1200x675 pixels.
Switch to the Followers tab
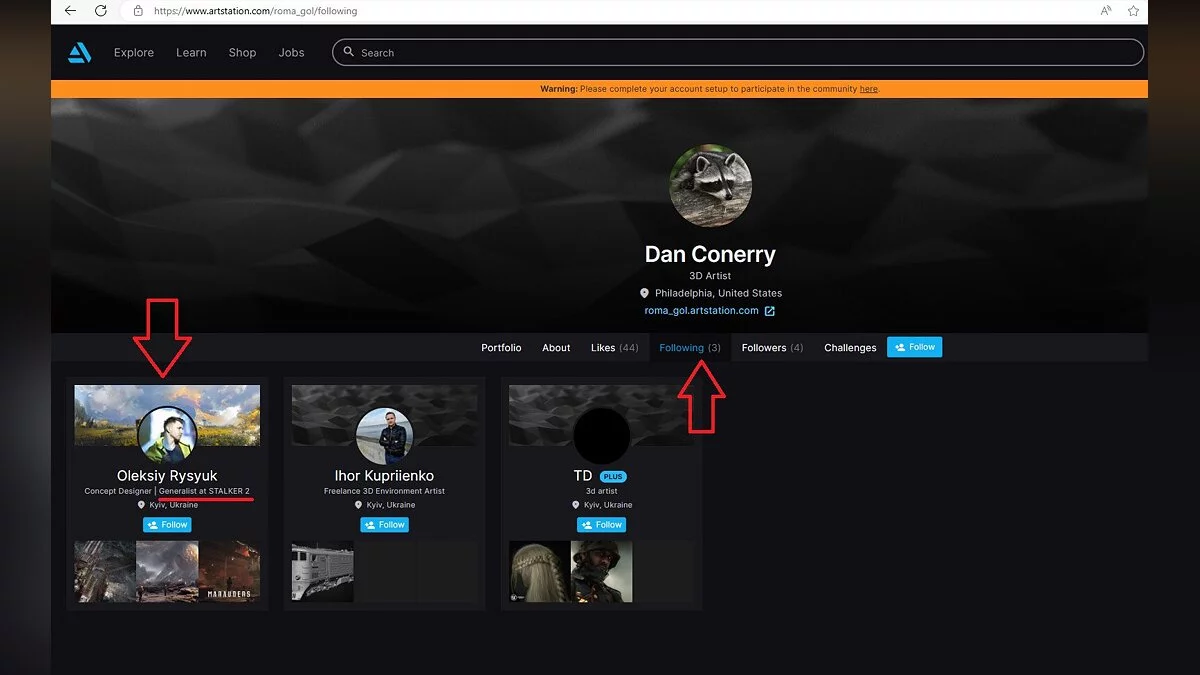(772, 348)
